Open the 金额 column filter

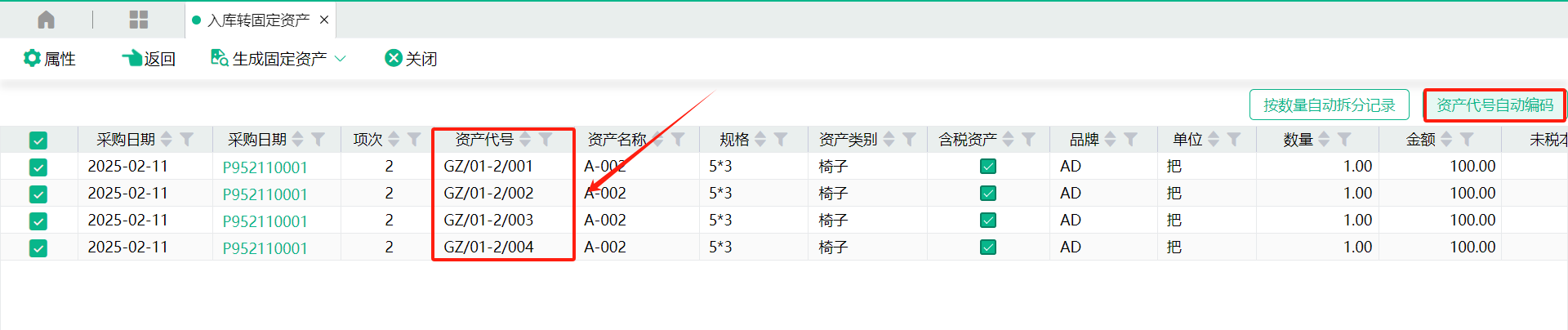click(1467, 140)
